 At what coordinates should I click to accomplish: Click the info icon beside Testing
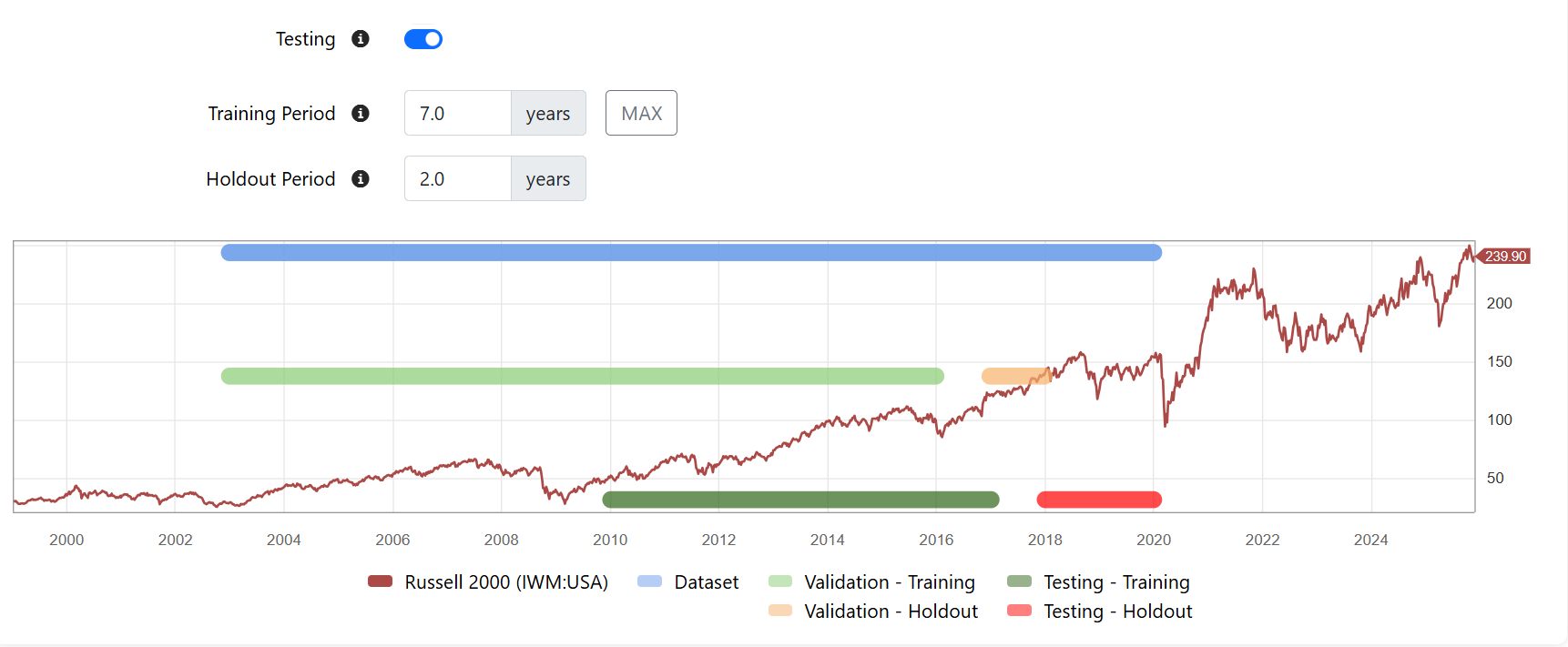[361, 39]
